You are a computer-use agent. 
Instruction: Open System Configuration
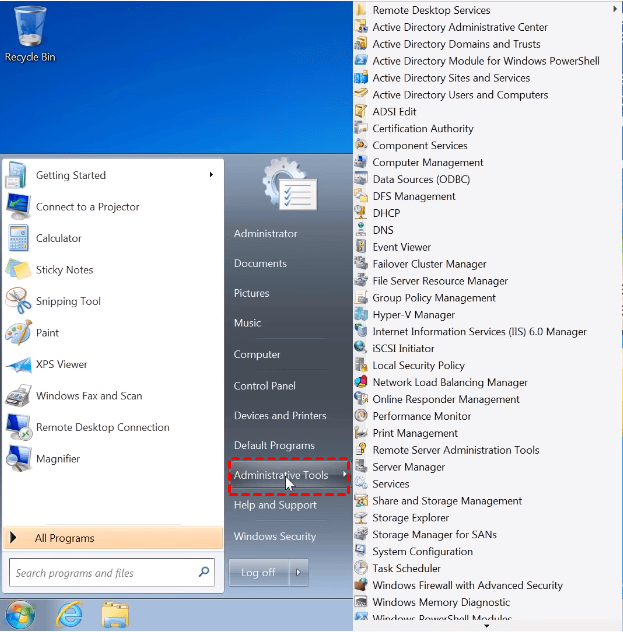point(422,551)
